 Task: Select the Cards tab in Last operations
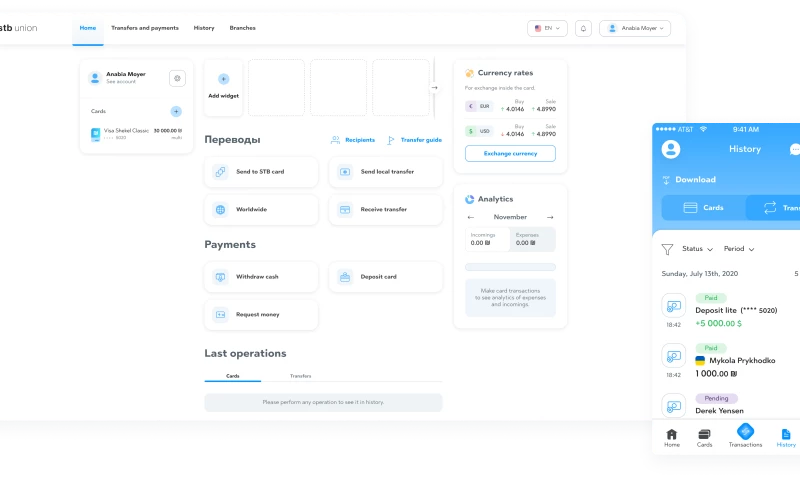point(233,376)
